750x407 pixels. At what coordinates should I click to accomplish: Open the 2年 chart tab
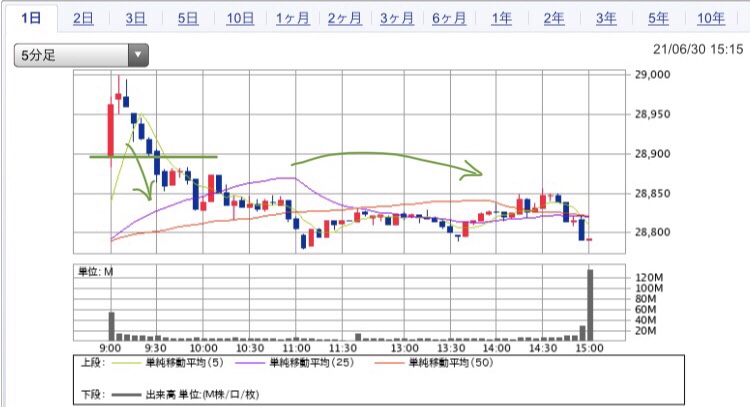[553, 18]
